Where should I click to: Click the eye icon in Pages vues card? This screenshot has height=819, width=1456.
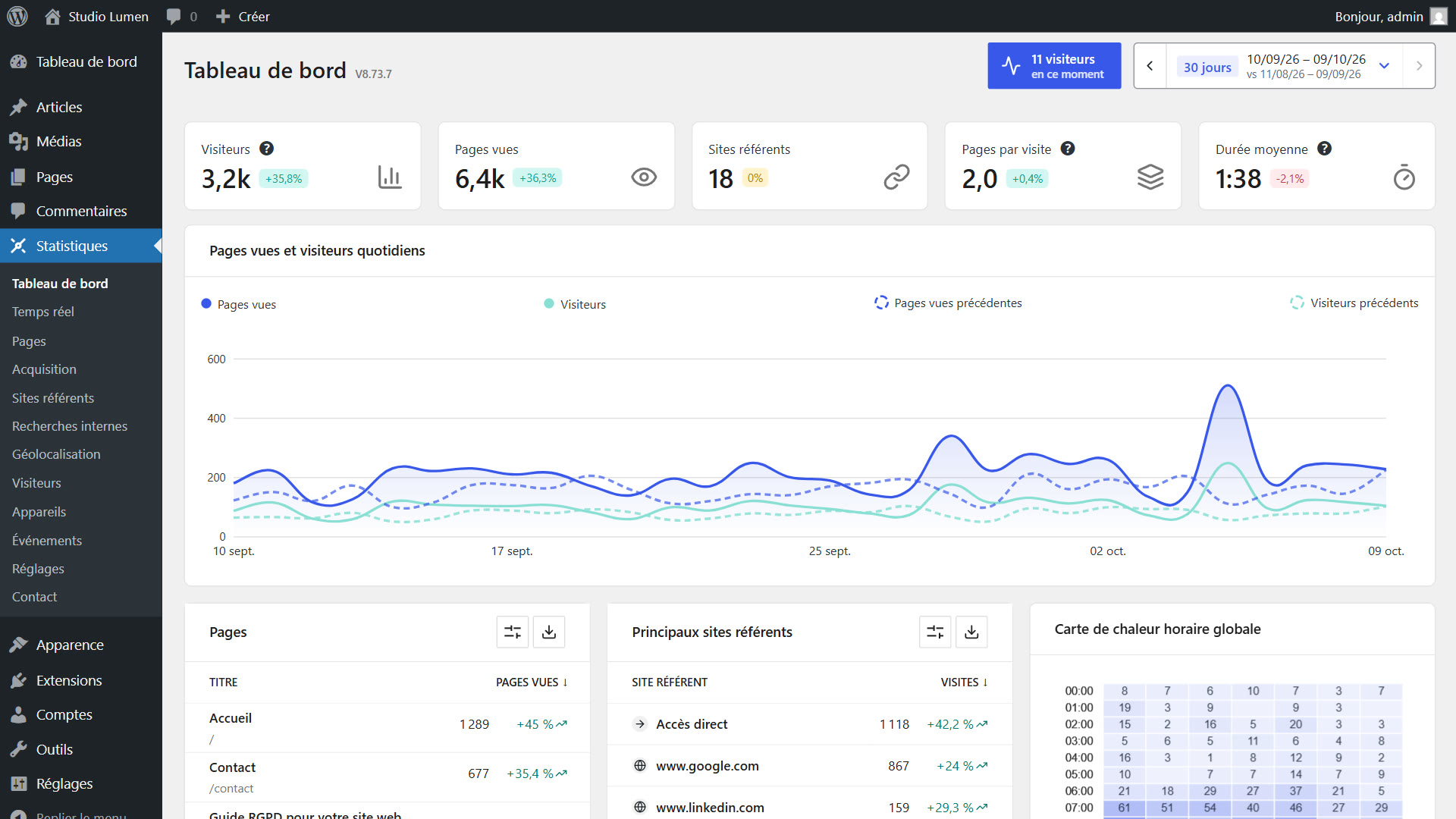pyautogui.click(x=644, y=177)
